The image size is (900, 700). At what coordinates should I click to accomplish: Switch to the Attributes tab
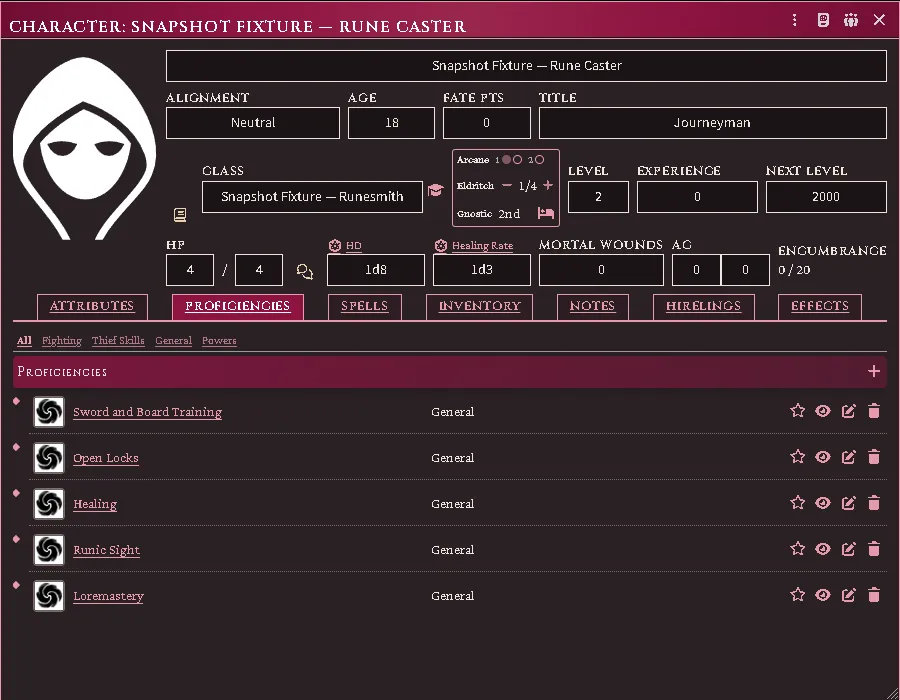click(x=92, y=306)
